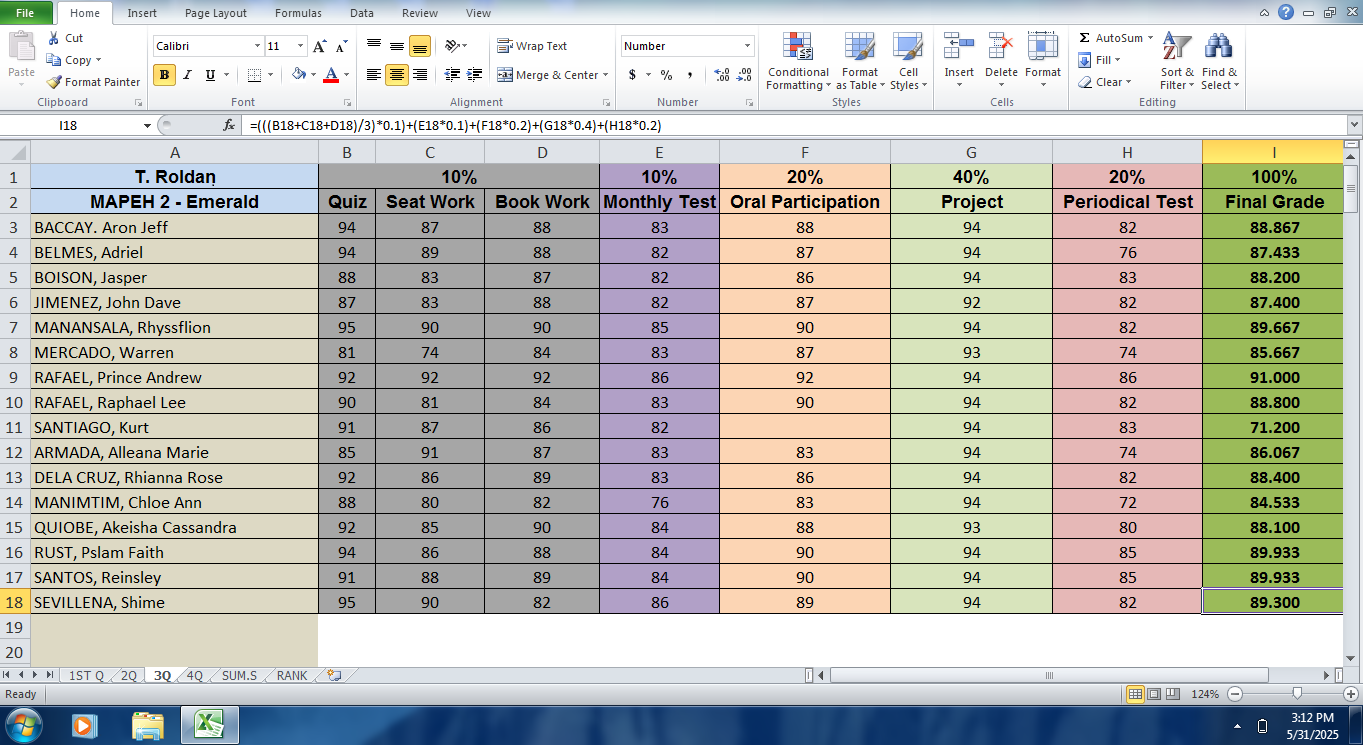
Task: Align text to the right
Action: (x=420, y=75)
